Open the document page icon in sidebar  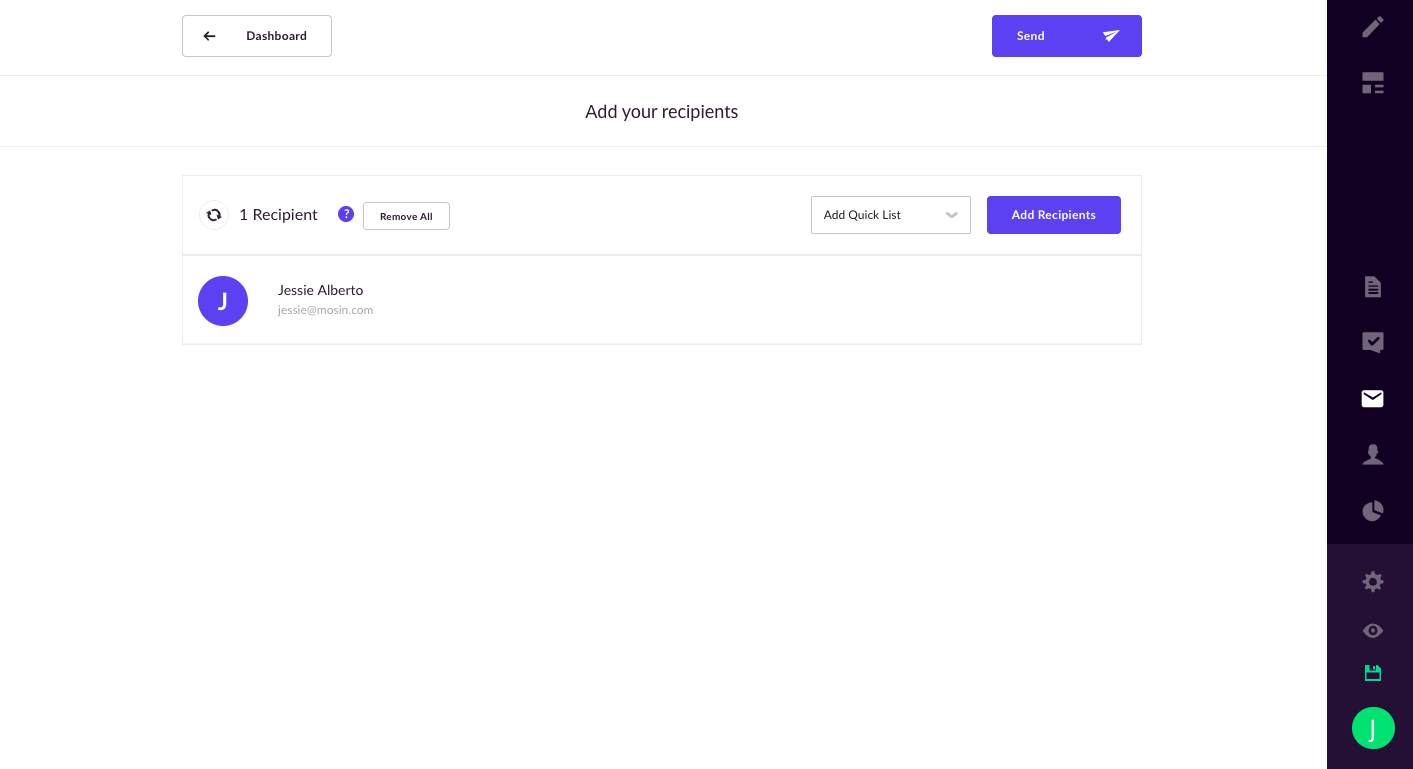coord(1373,287)
